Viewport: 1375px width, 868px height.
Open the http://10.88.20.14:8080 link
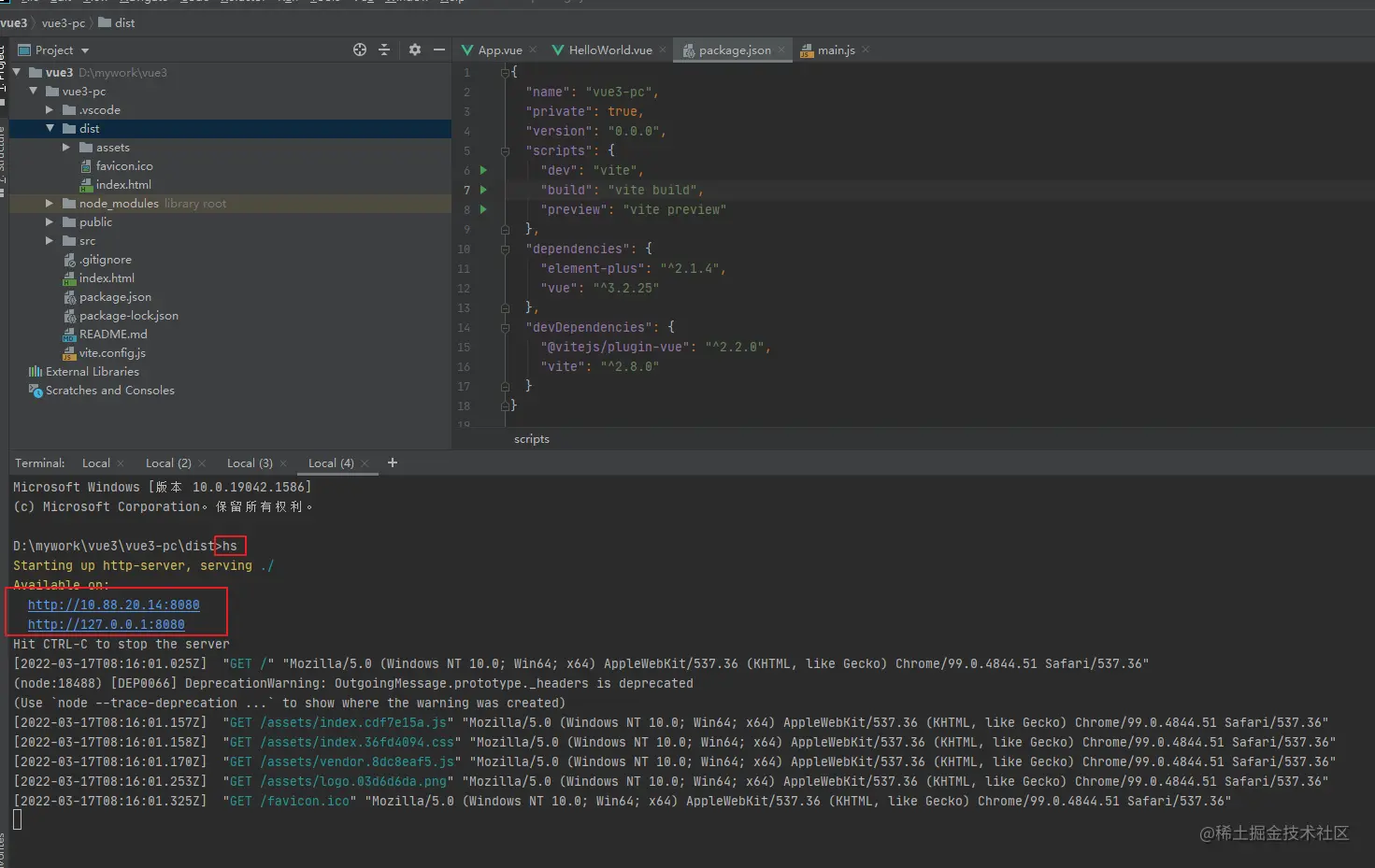pyautogui.click(x=114, y=605)
